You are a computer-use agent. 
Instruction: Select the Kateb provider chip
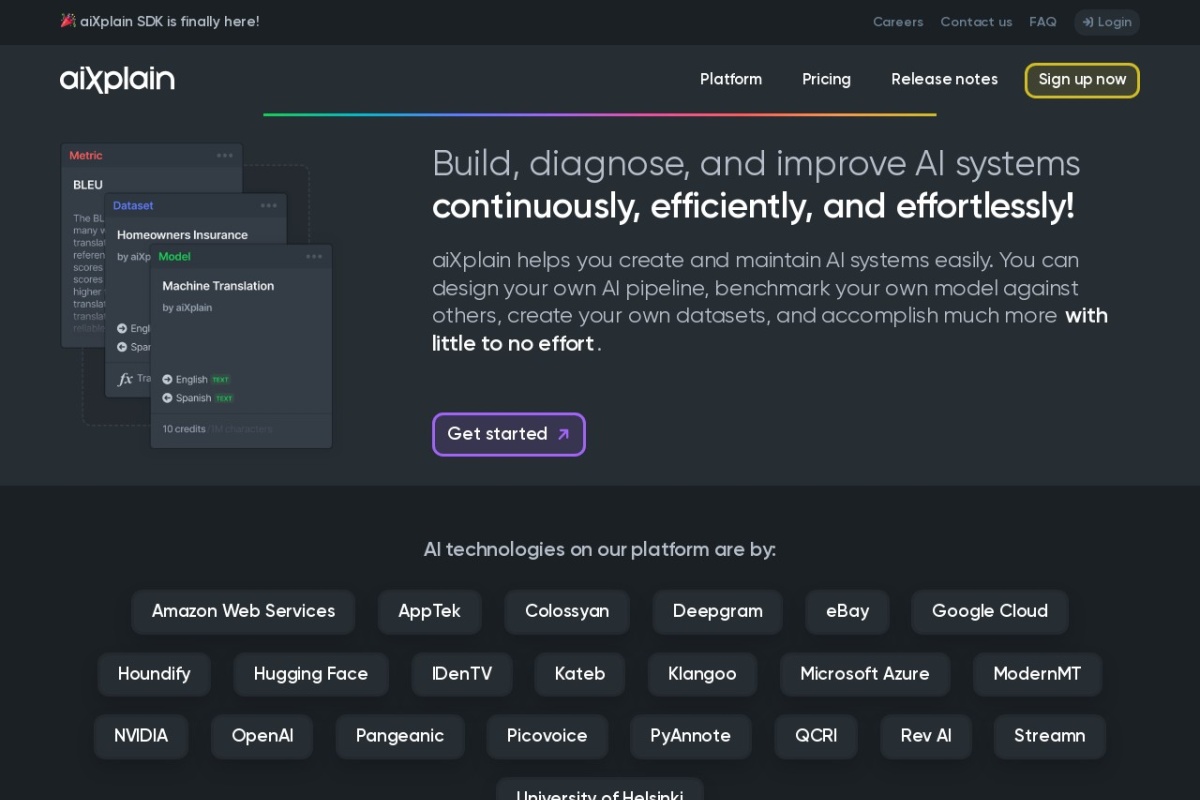[x=580, y=674]
